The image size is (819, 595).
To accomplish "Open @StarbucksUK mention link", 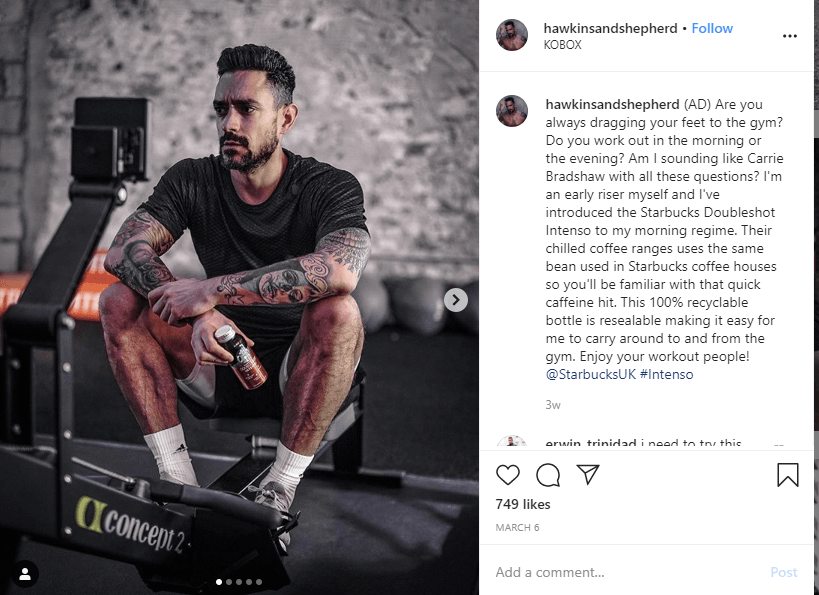I will point(591,375).
